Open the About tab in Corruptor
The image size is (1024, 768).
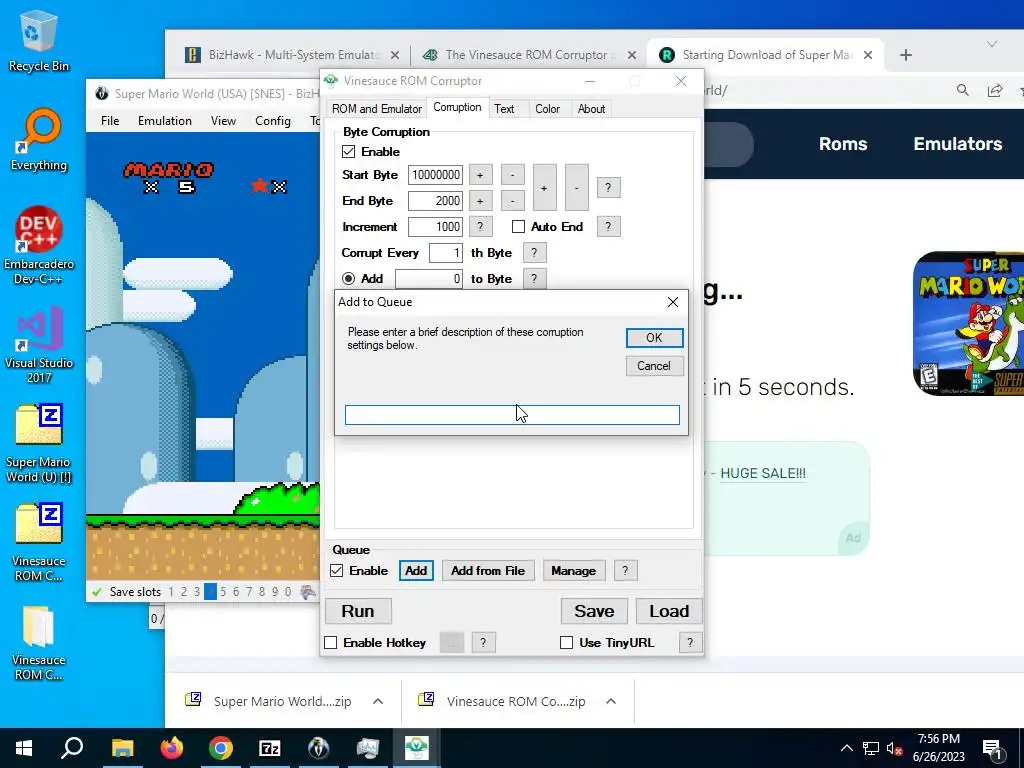[591, 109]
